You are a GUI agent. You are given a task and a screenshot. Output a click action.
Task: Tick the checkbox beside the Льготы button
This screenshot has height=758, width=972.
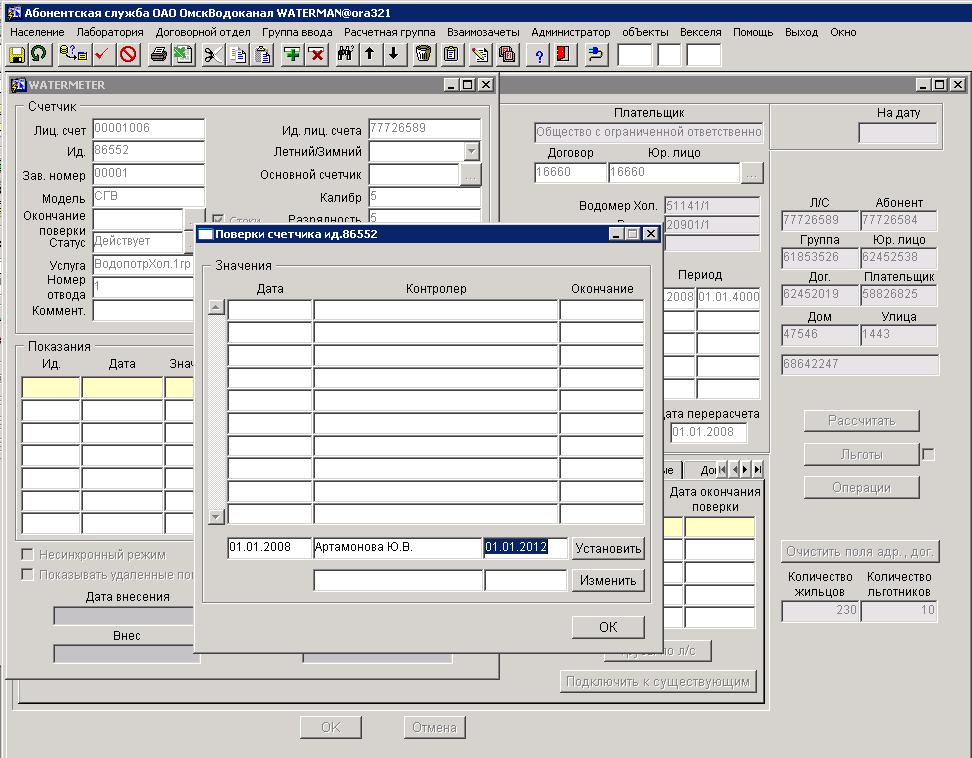tap(928, 454)
